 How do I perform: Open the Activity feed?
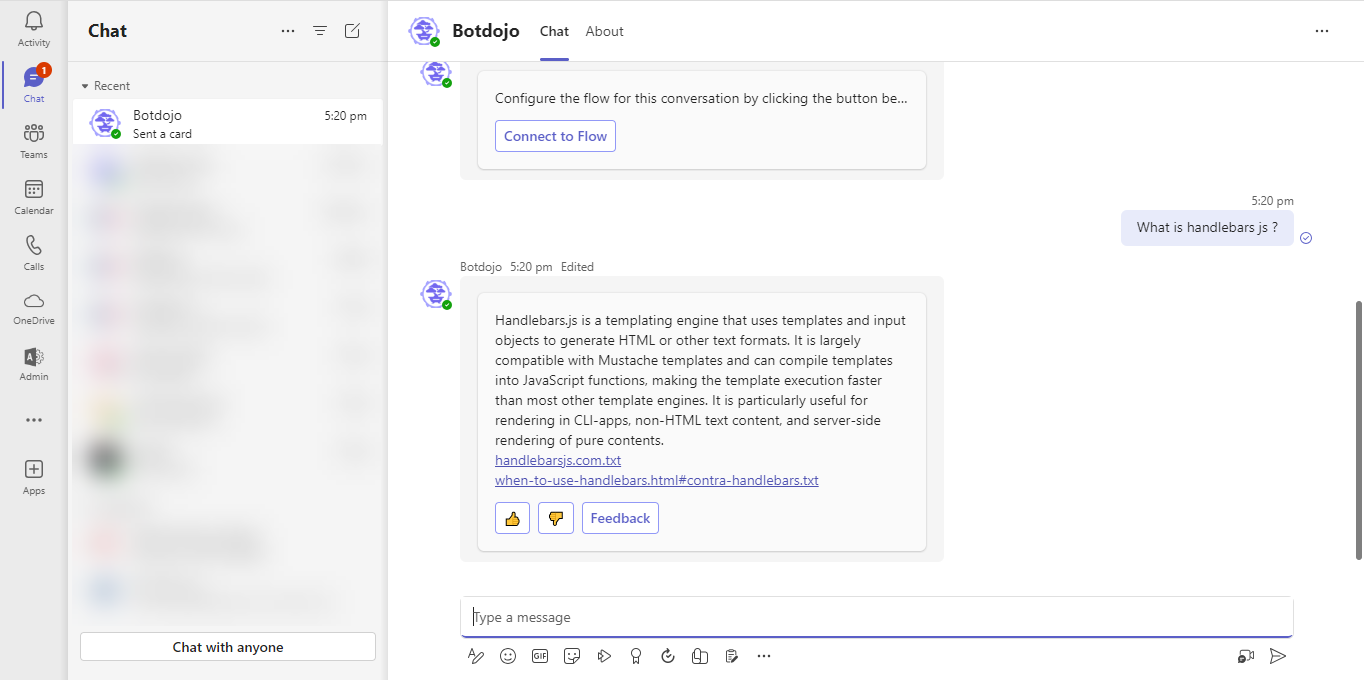pos(34,29)
